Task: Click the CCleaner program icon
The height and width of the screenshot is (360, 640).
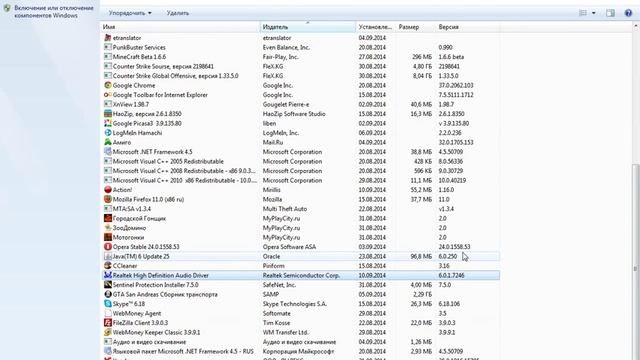Action: (108, 266)
